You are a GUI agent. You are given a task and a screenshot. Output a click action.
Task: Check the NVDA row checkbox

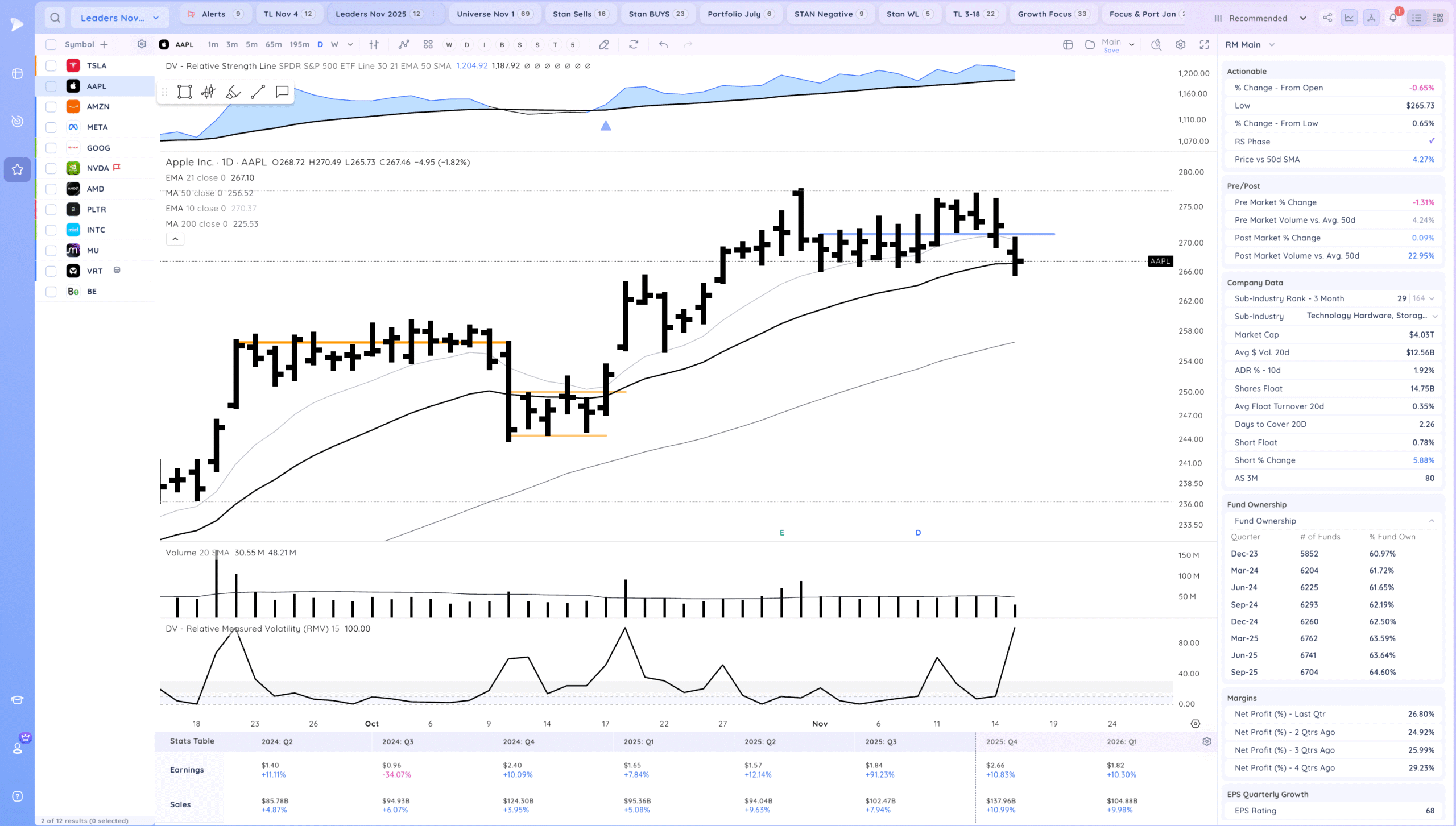[x=51, y=168]
